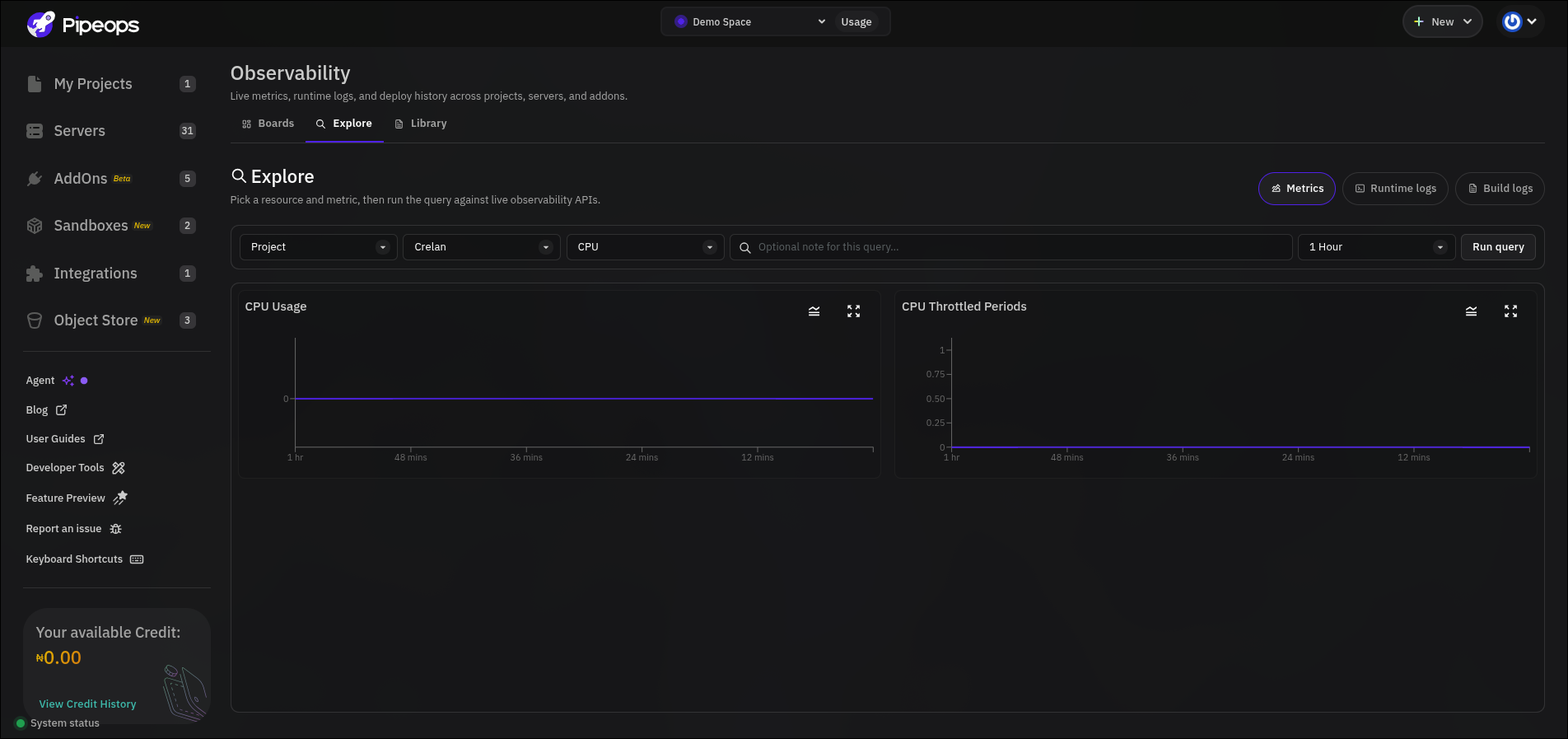The height and width of the screenshot is (739, 1568).
Task: Click the Object Store bucket icon
Action: (x=35, y=320)
